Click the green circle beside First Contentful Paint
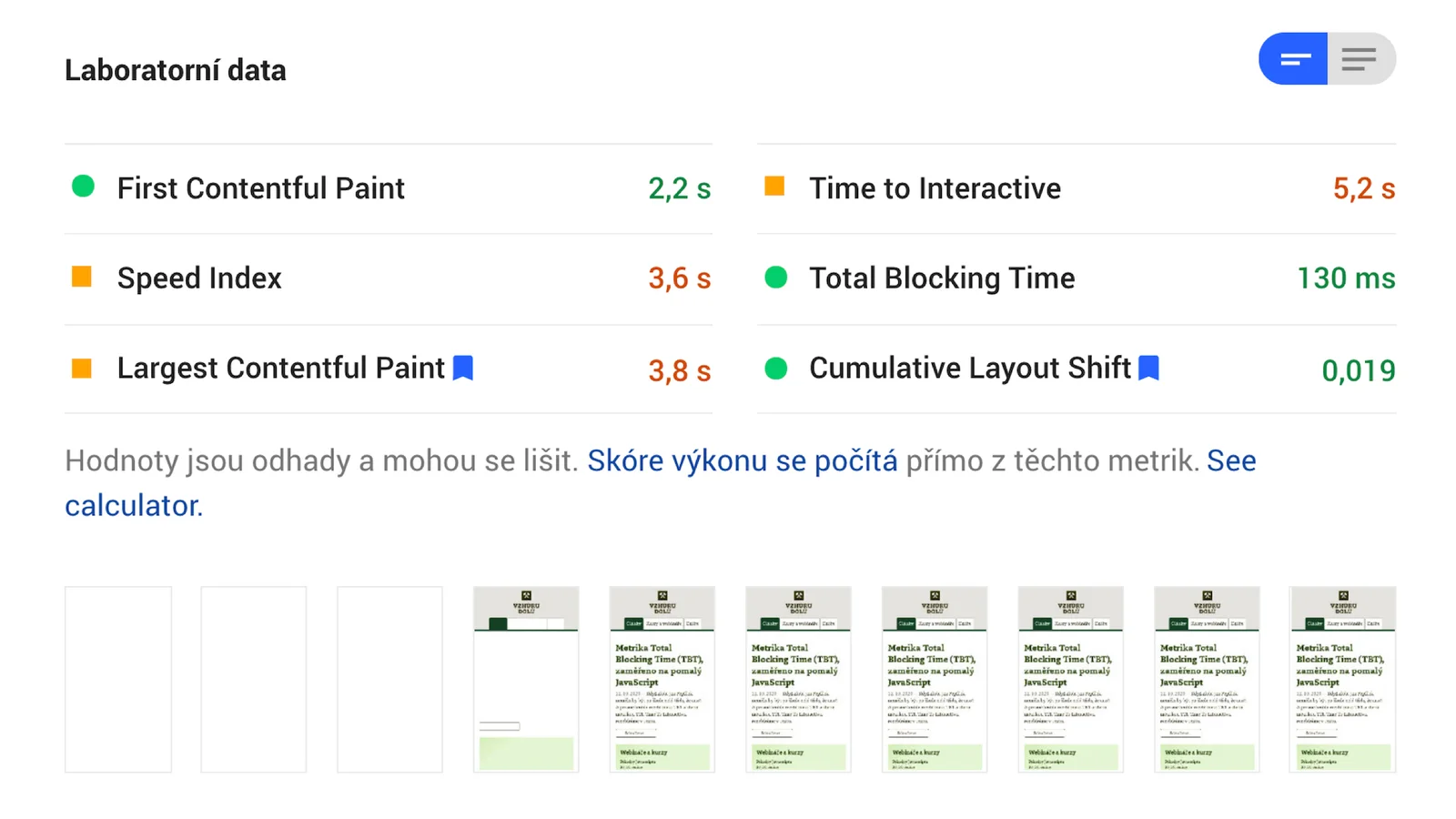1456x819 pixels. [x=83, y=187]
